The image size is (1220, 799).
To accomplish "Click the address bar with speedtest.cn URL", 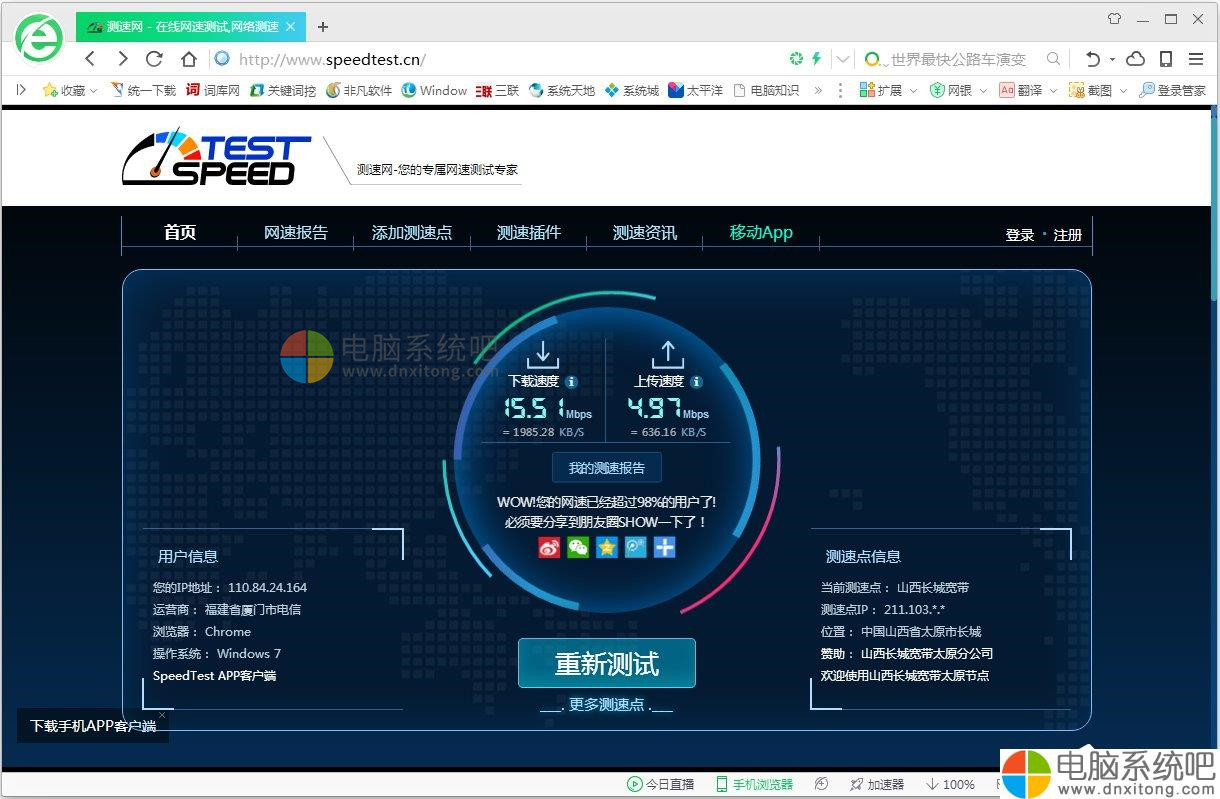I will pyautogui.click(x=500, y=59).
